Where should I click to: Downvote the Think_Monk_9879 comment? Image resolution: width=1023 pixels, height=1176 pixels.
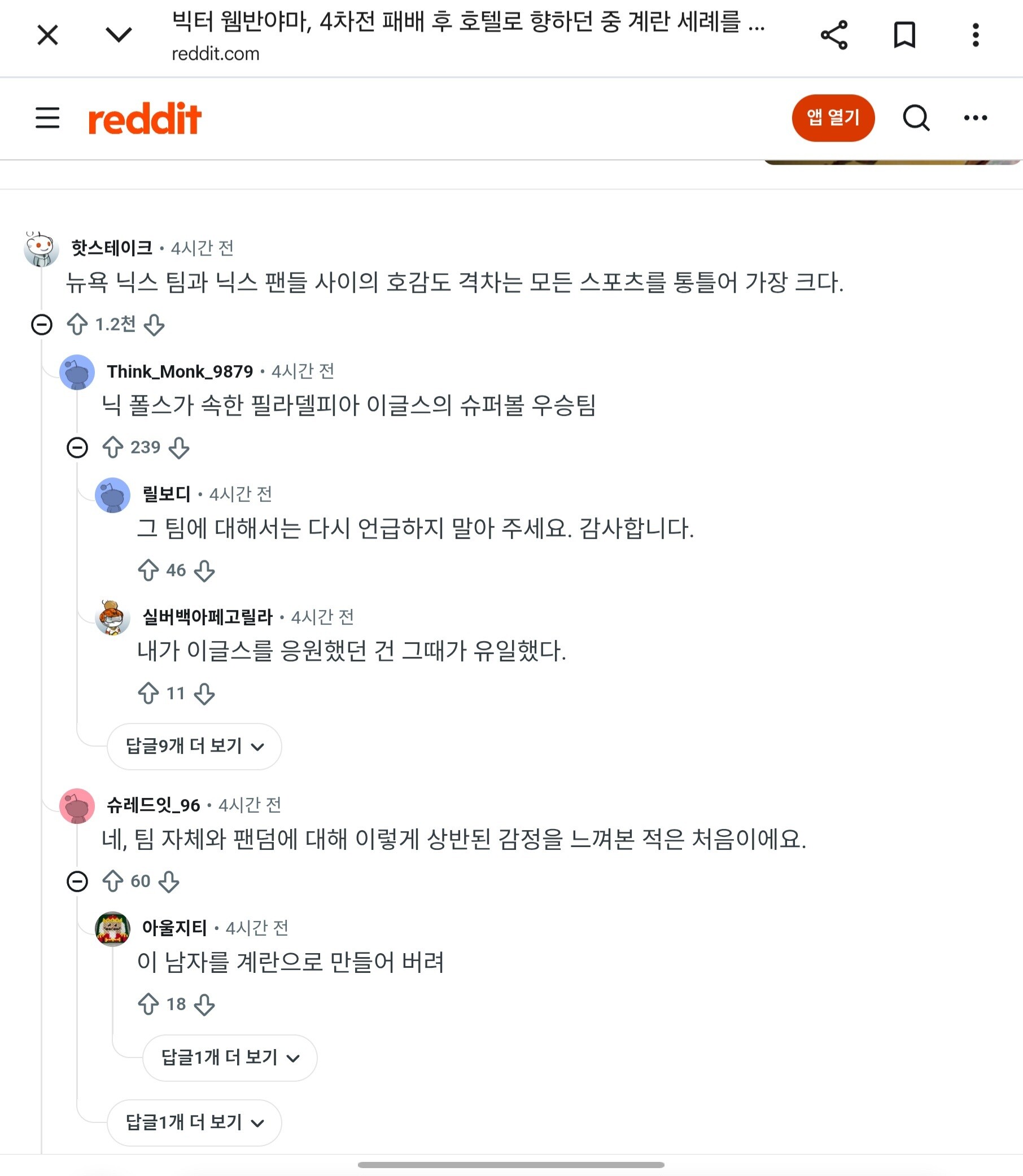(x=180, y=448)
